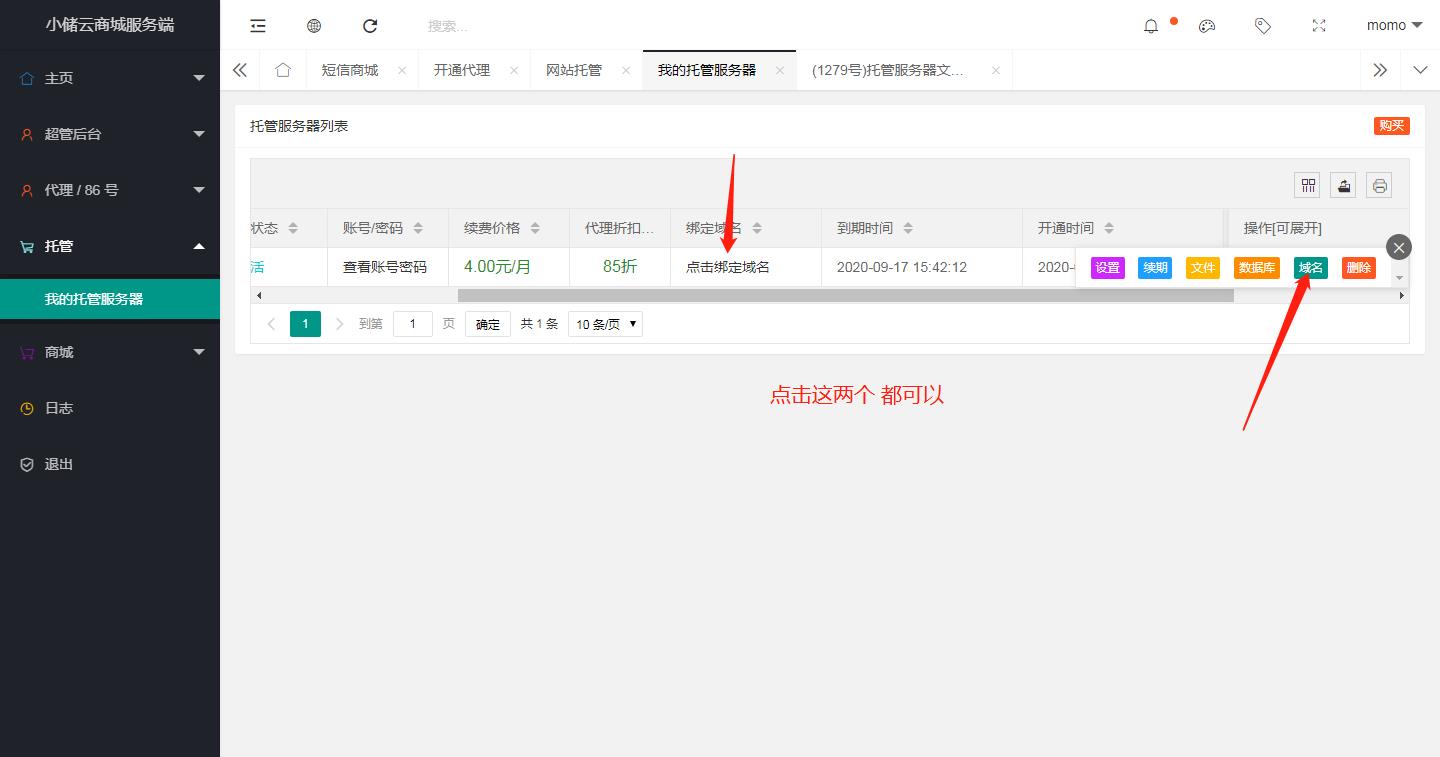This screenshot has height=757, width=1440.
Task: Click the purple 设置 button
Action: [1108, 268]
